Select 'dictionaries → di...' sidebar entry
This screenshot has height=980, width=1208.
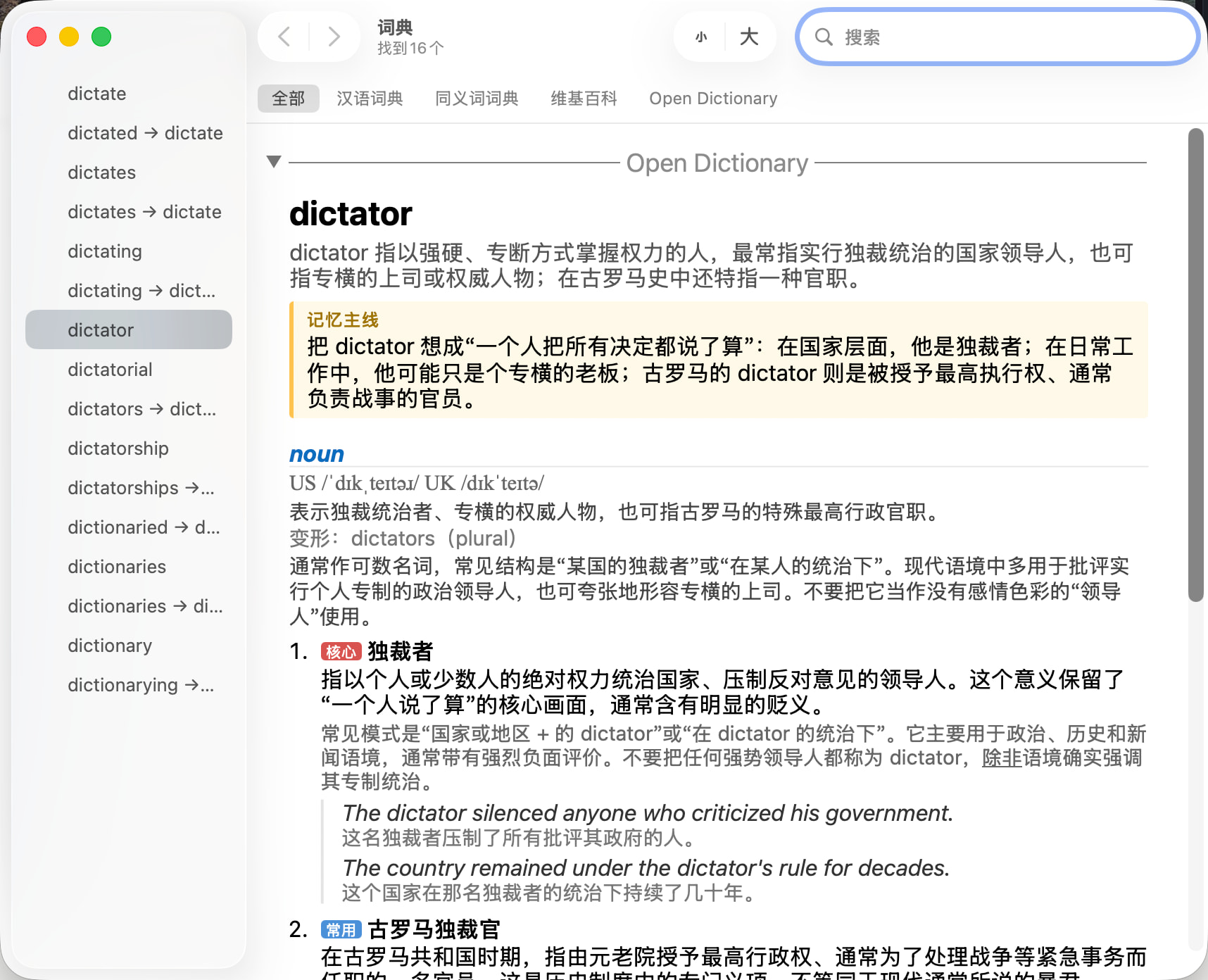[x=129, y=606]
